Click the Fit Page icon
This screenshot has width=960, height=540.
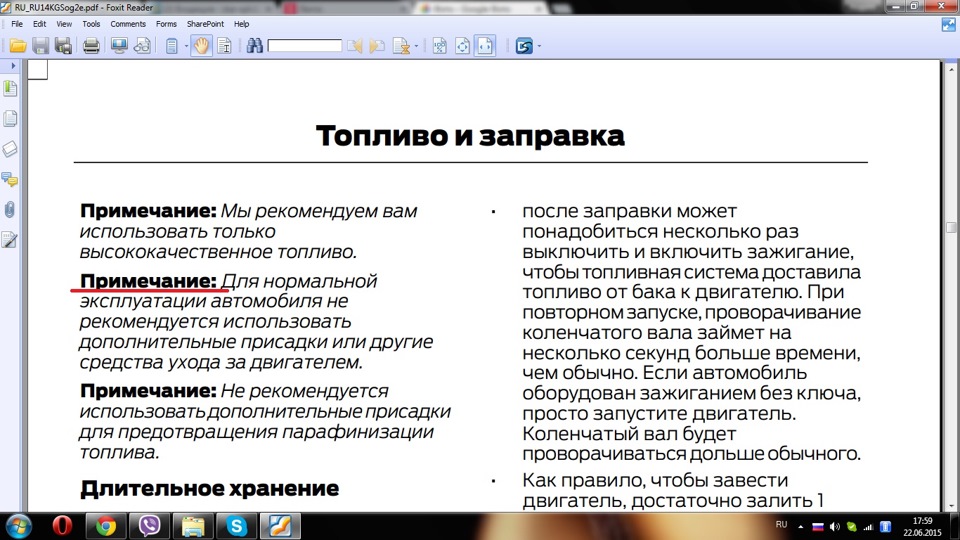(x=462, y=46)
